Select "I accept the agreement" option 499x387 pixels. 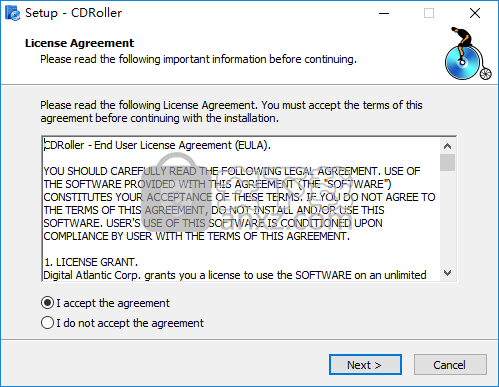click(x=105, y=303)
